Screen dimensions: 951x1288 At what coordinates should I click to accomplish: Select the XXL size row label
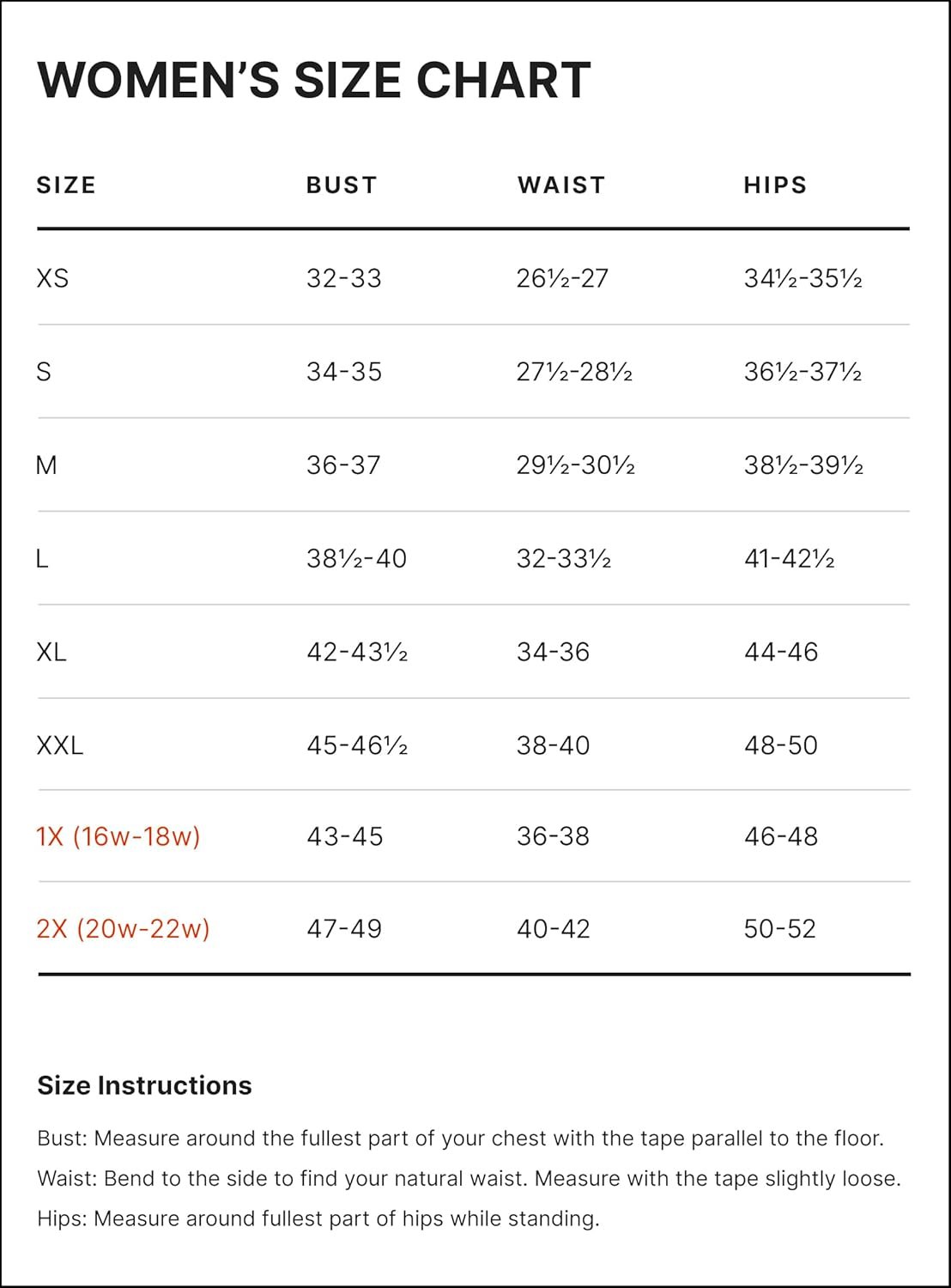coord(60,745)
